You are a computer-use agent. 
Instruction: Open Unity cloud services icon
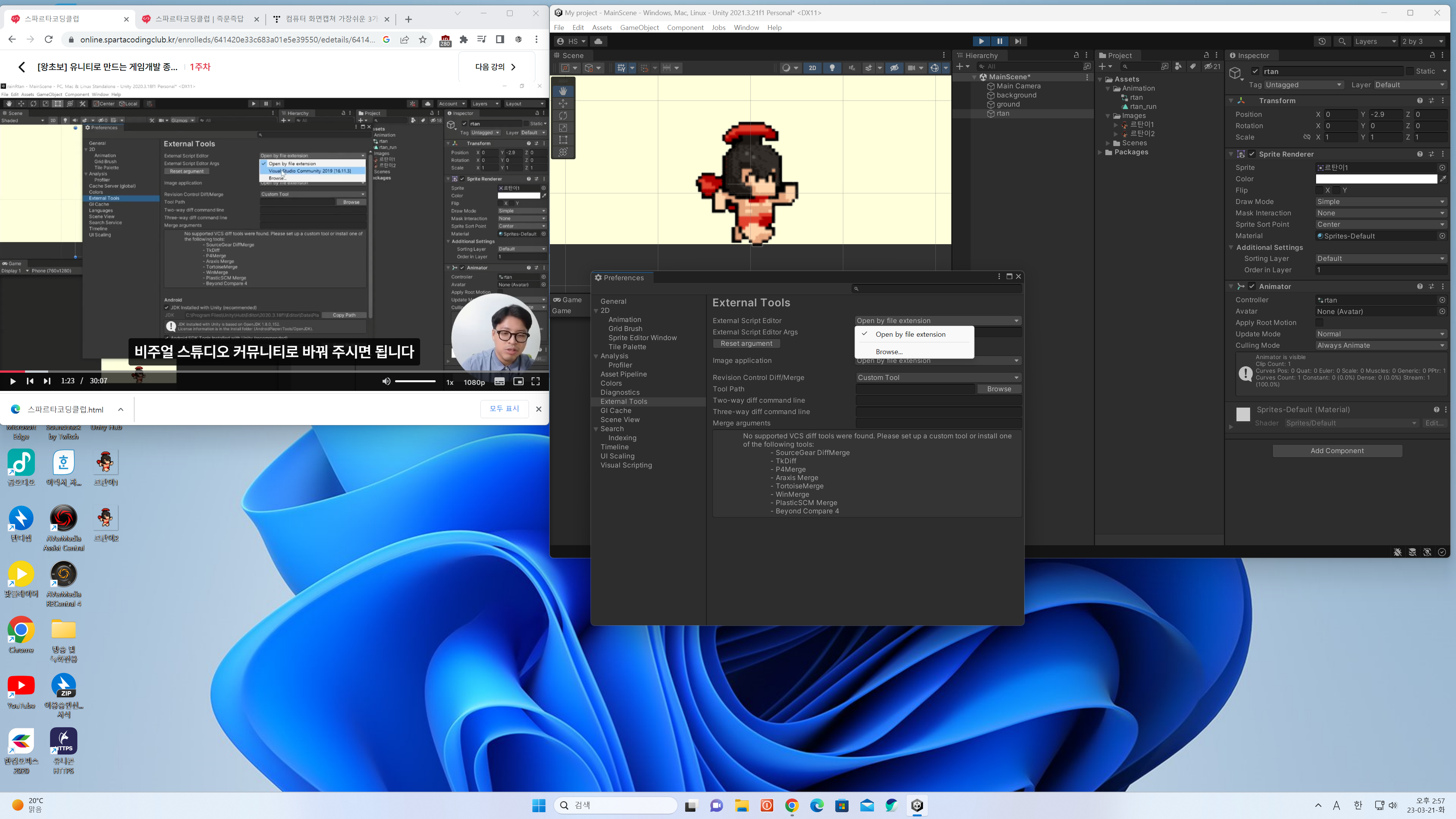(598, 41)
